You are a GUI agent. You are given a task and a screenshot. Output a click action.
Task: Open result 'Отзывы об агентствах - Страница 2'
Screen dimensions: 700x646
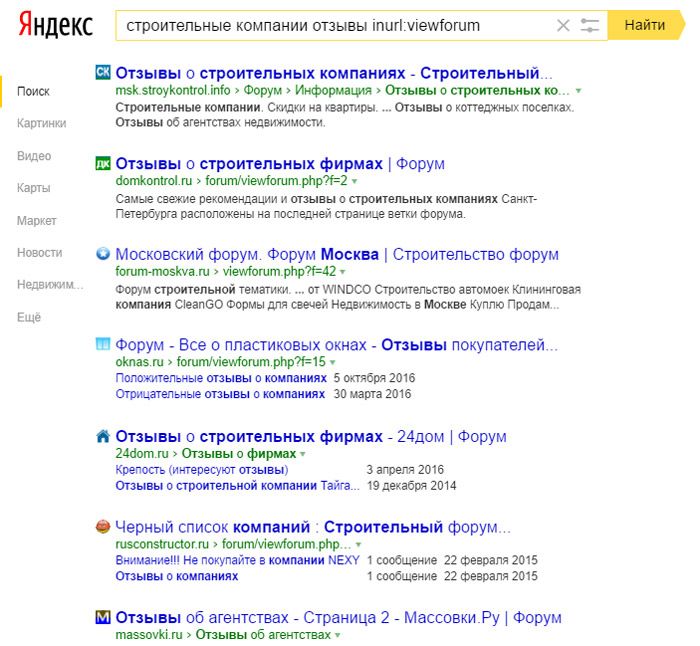(x=338, y=618)
